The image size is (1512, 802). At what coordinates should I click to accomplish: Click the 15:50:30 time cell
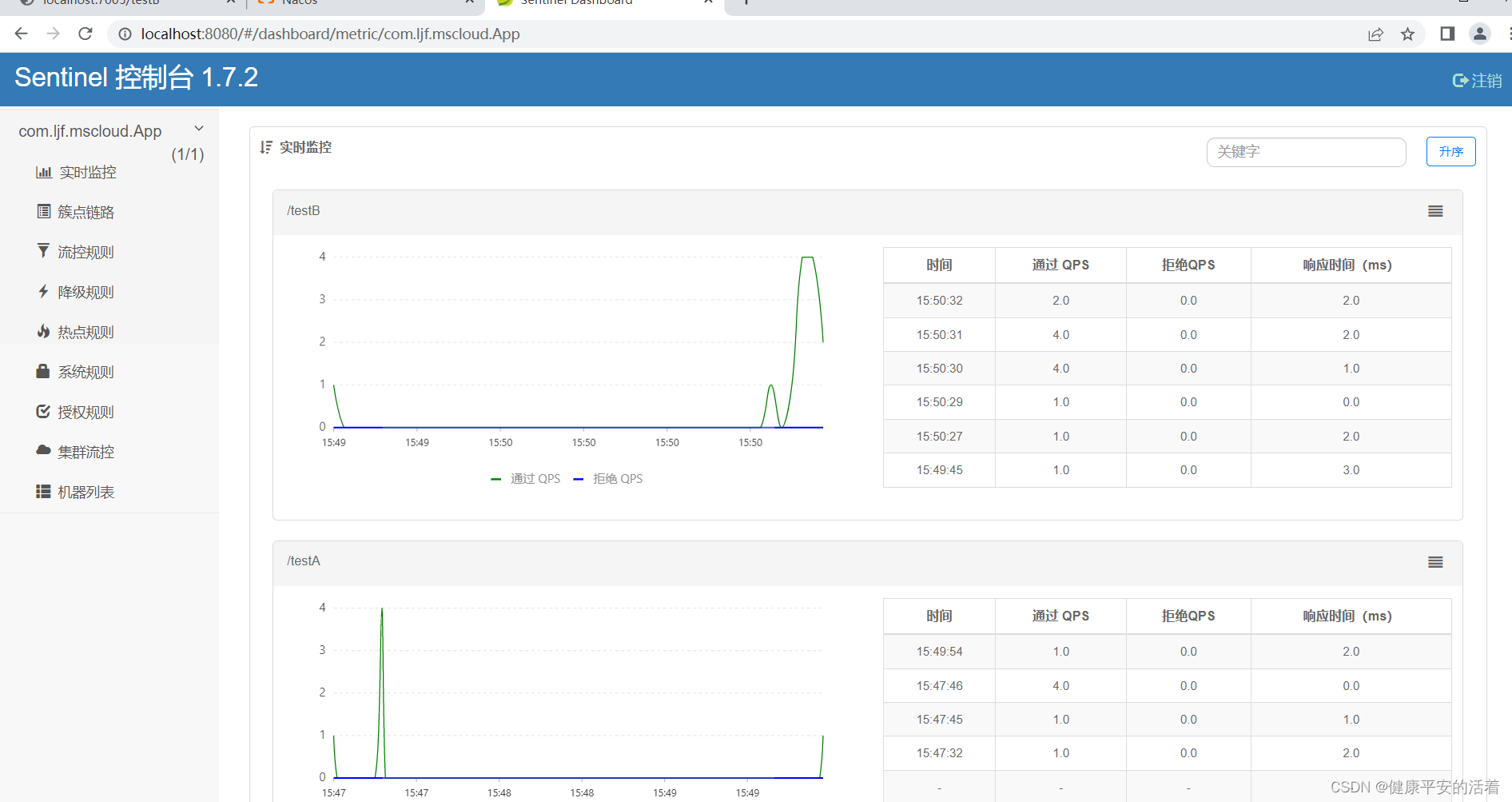(x=939, y=369)
